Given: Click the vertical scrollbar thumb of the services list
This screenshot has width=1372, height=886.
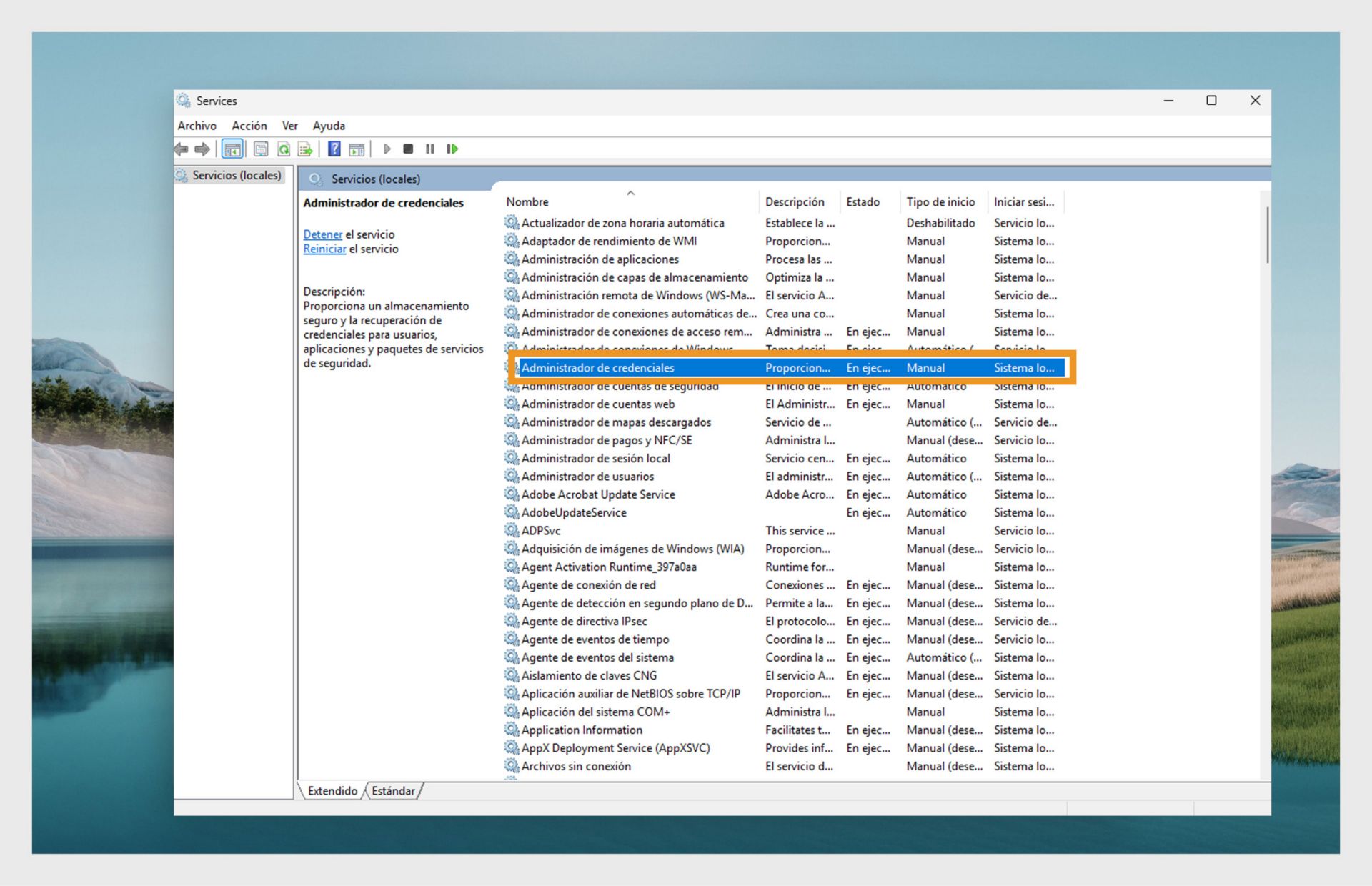Looking at the screenshot, I should click(x=1267, y=235).
